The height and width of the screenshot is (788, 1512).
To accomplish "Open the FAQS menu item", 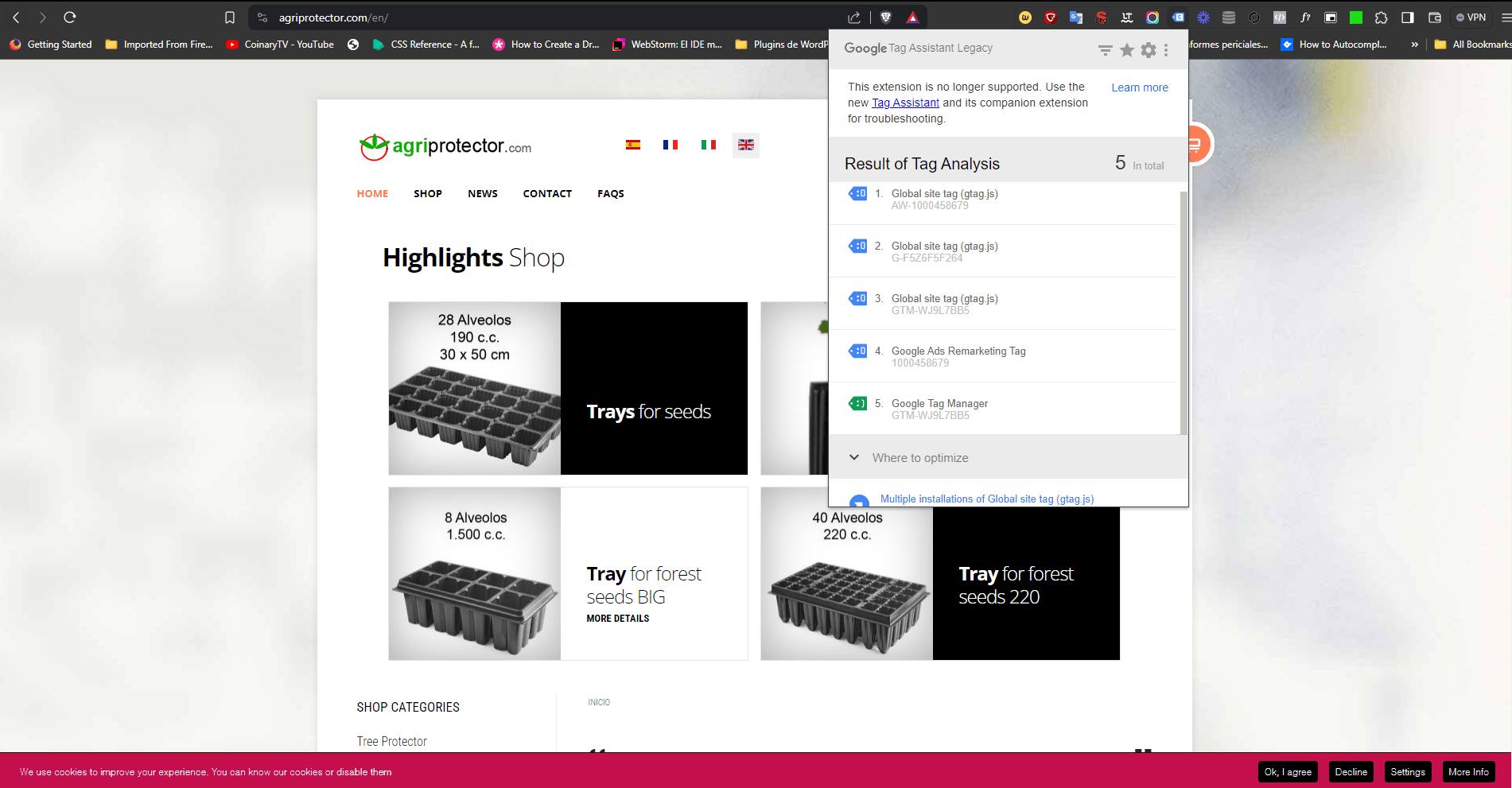I will click(611, 193).
